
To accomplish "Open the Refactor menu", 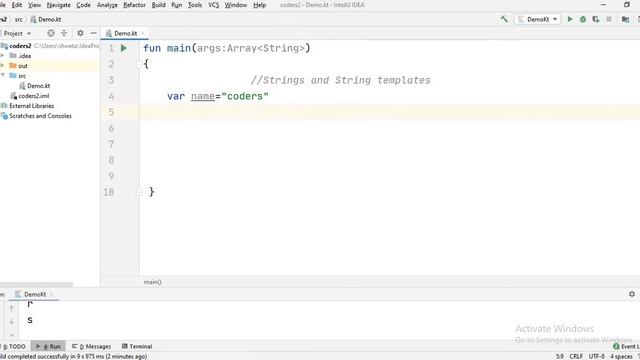I will click(134, 5).
